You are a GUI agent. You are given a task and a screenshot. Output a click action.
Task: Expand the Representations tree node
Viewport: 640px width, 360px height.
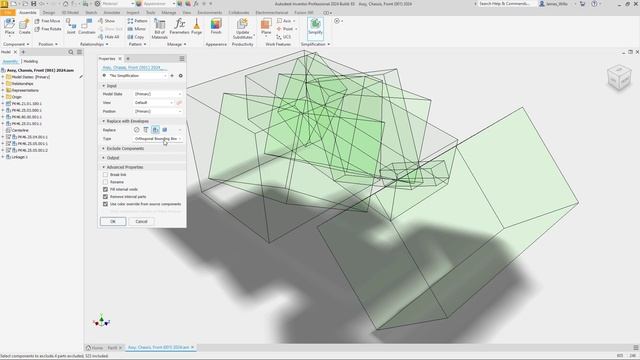(3, 90)
